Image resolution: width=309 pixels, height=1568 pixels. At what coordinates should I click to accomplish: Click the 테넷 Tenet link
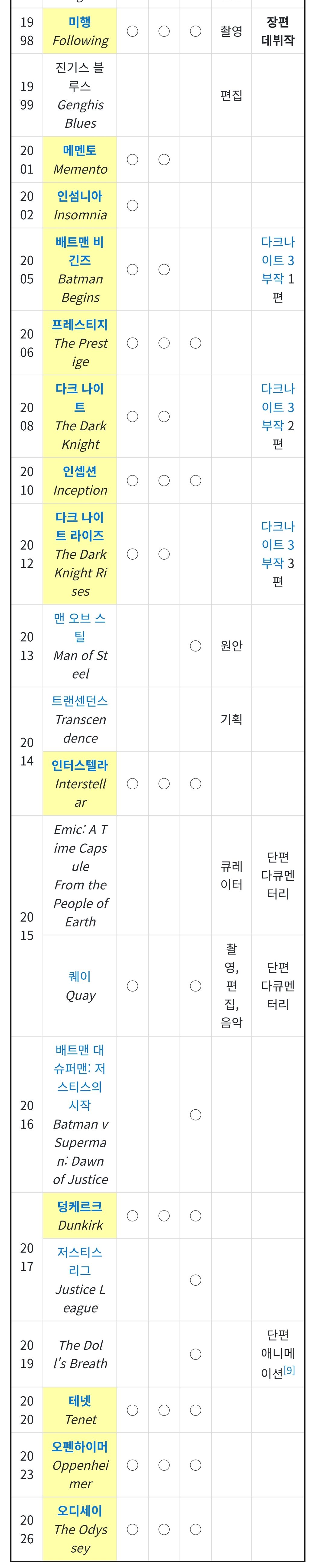(x=80, y=1401)
